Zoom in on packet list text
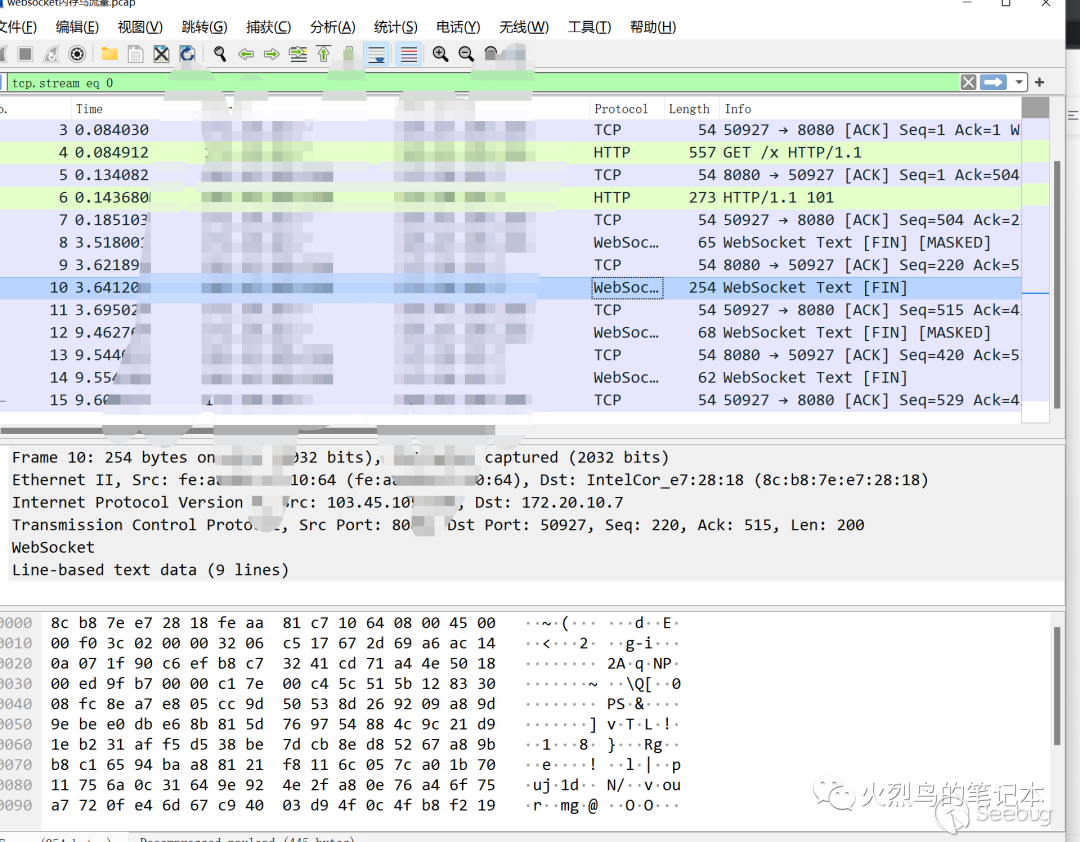Image resolution: width=1080 pixels, height=842 pixels. tap(440, 54)
